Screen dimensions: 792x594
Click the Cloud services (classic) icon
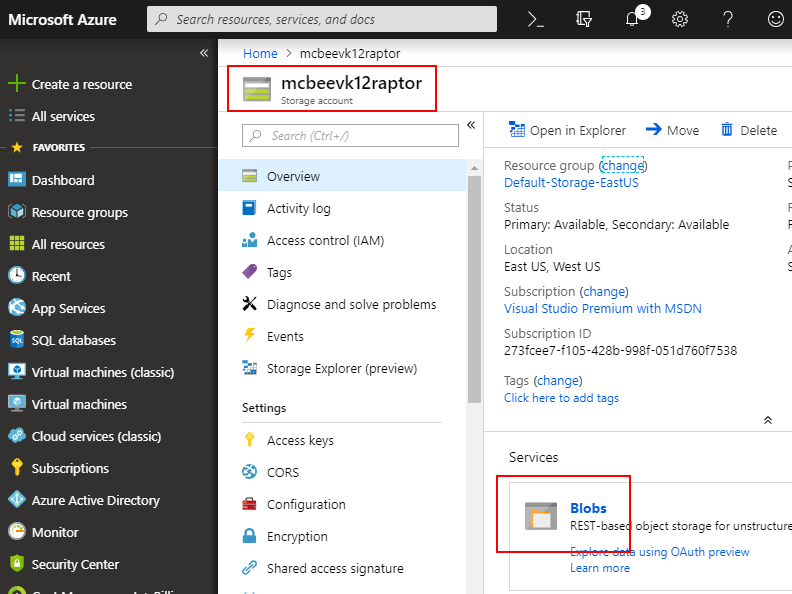pos(17,435)
